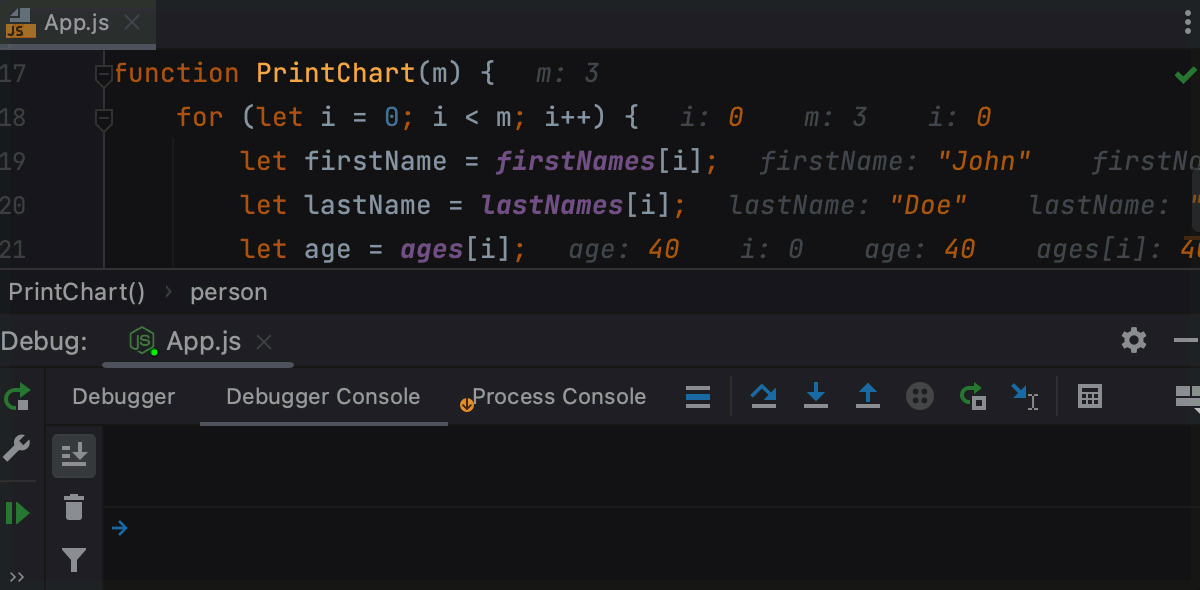Click person in the breadcrumb bar
Screen dimensions: 1200x590
pyautogui.click(x=229, y=293)
